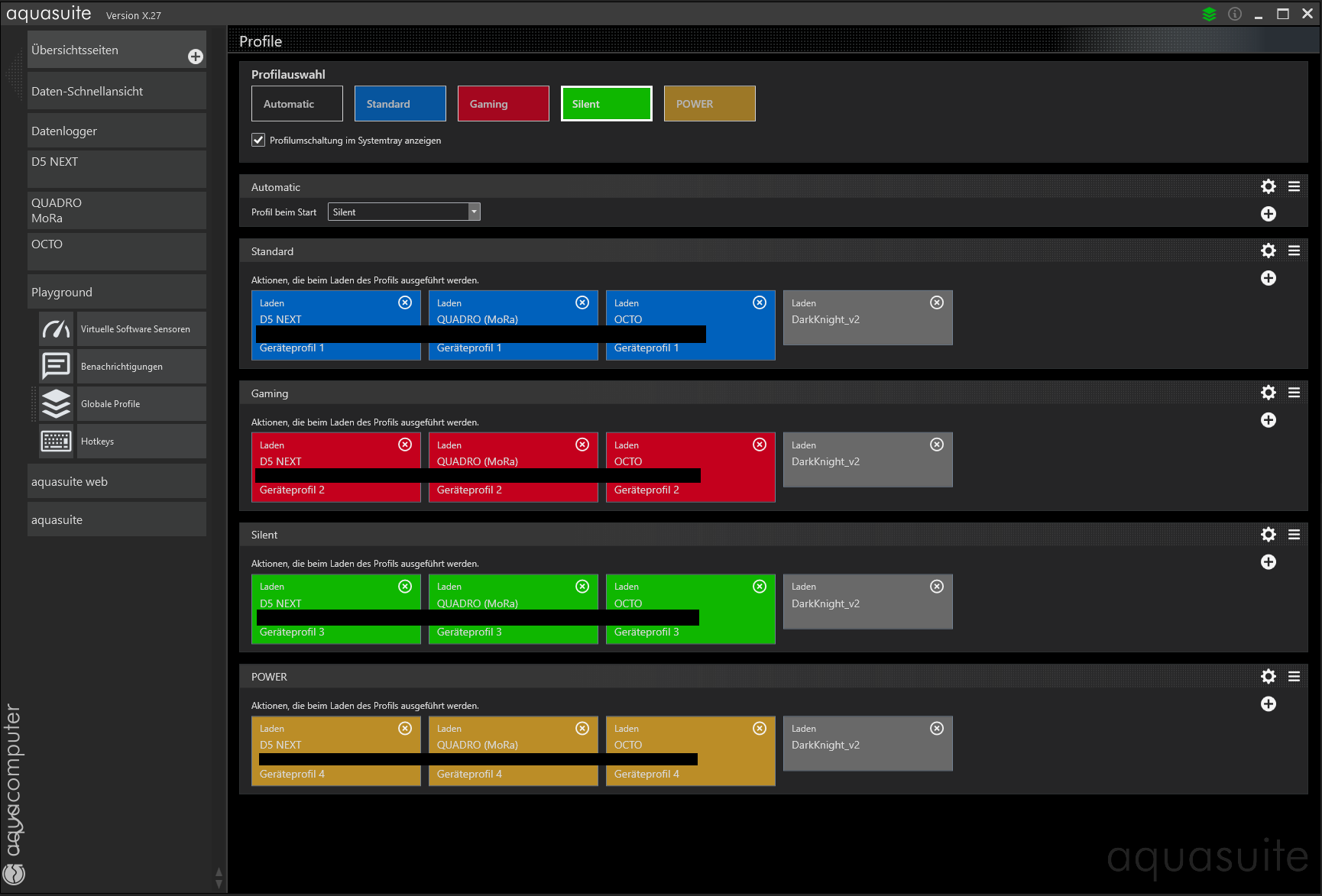Image resolution: width=1322 pixels, height=896 pixels.
Task: Click the Automatic profile button
Action: 296,104
